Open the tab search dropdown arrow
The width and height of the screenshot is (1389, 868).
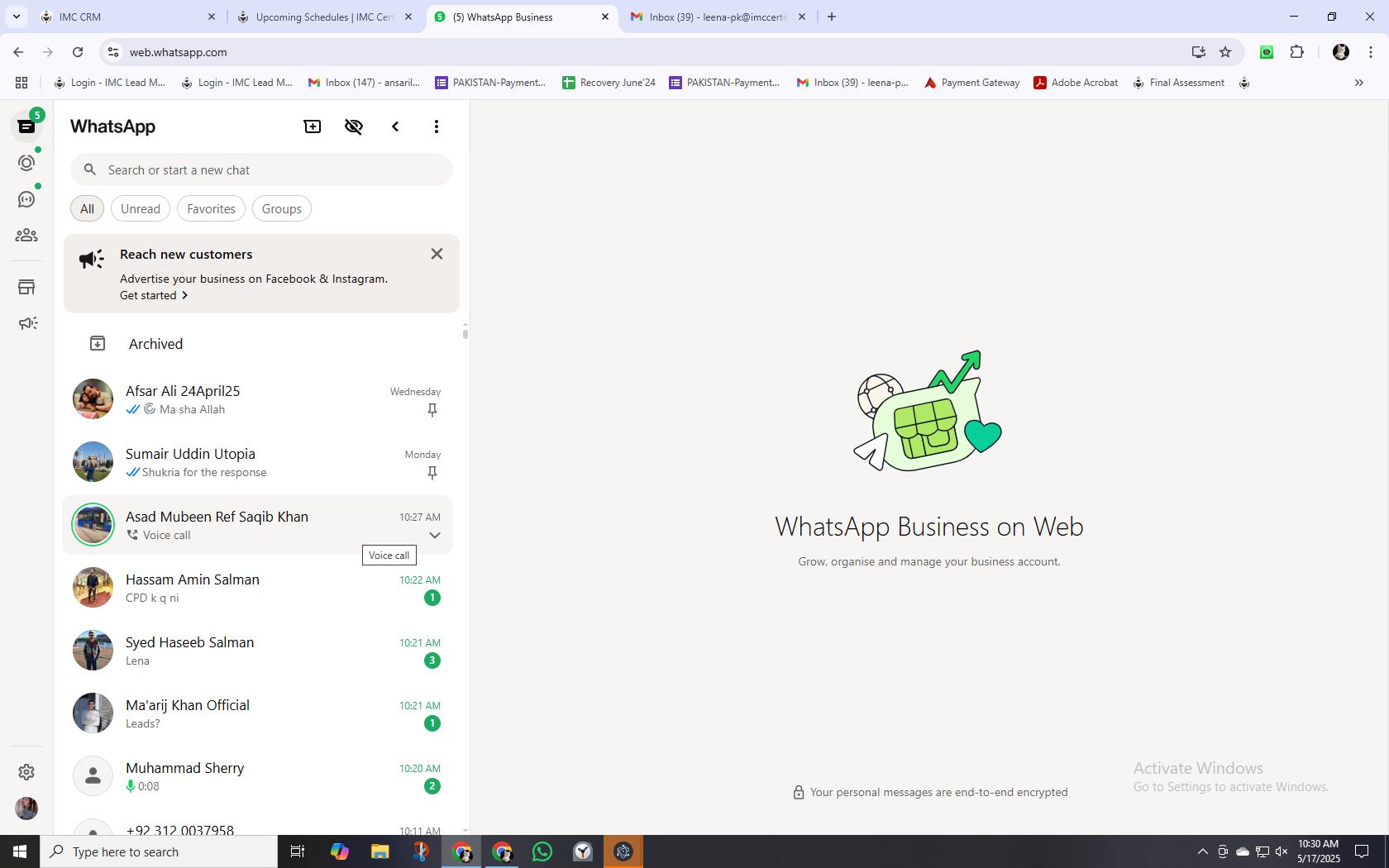(16, 17)
